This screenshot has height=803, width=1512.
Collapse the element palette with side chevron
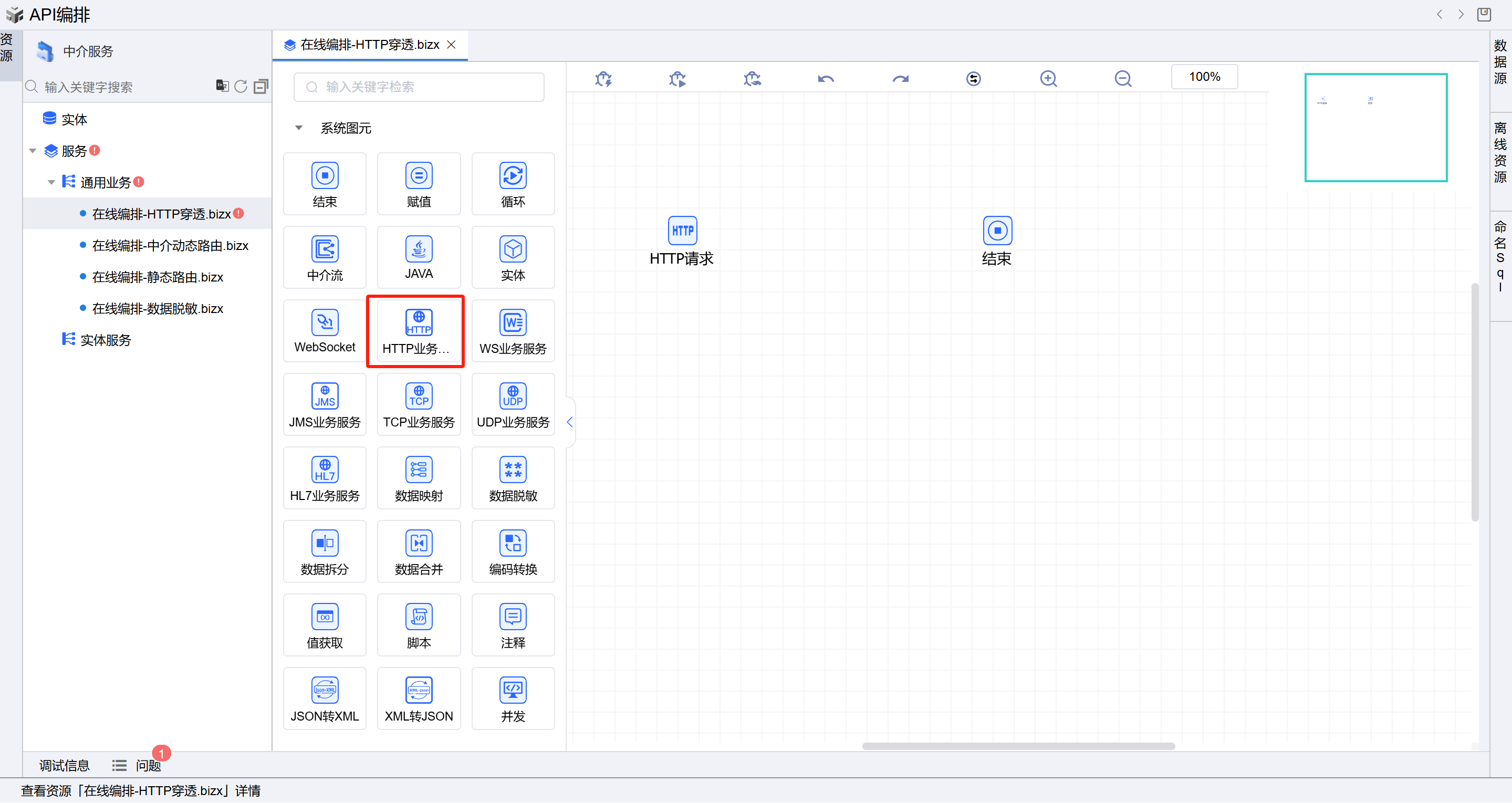pos(569,422)
